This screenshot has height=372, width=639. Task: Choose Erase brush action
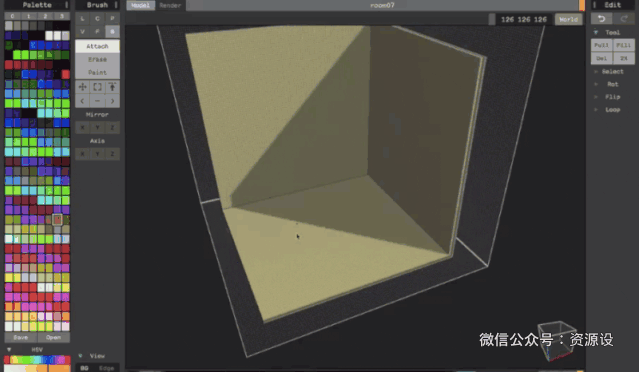(97, 59)
